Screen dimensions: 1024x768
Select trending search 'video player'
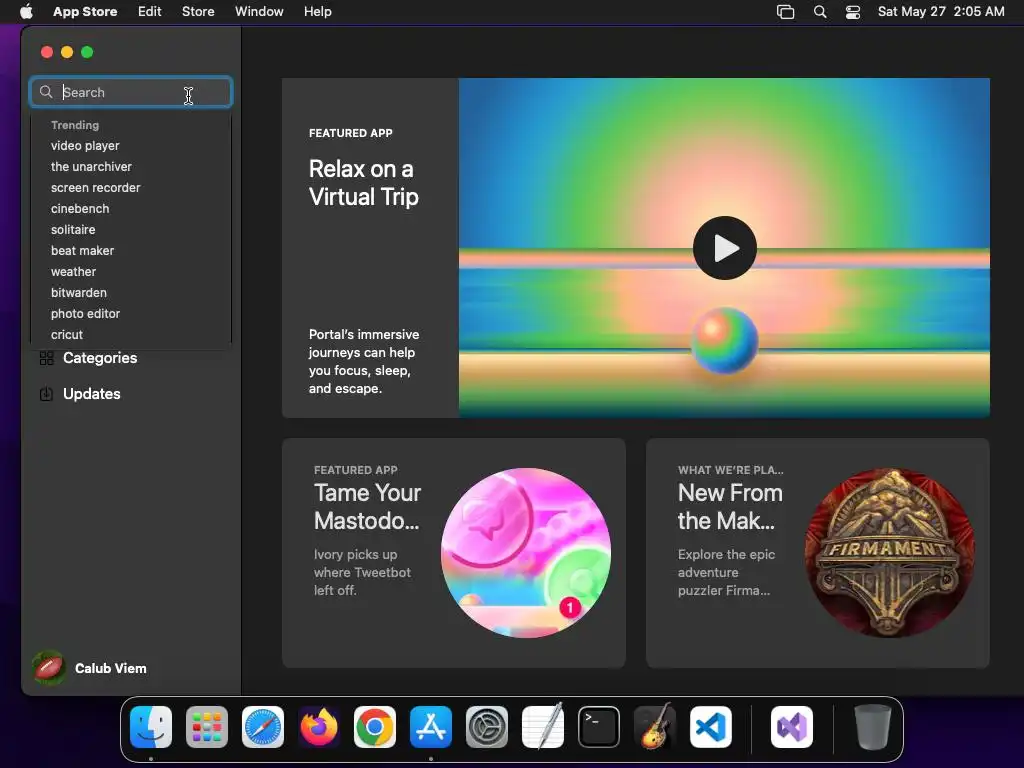[85, 146]
